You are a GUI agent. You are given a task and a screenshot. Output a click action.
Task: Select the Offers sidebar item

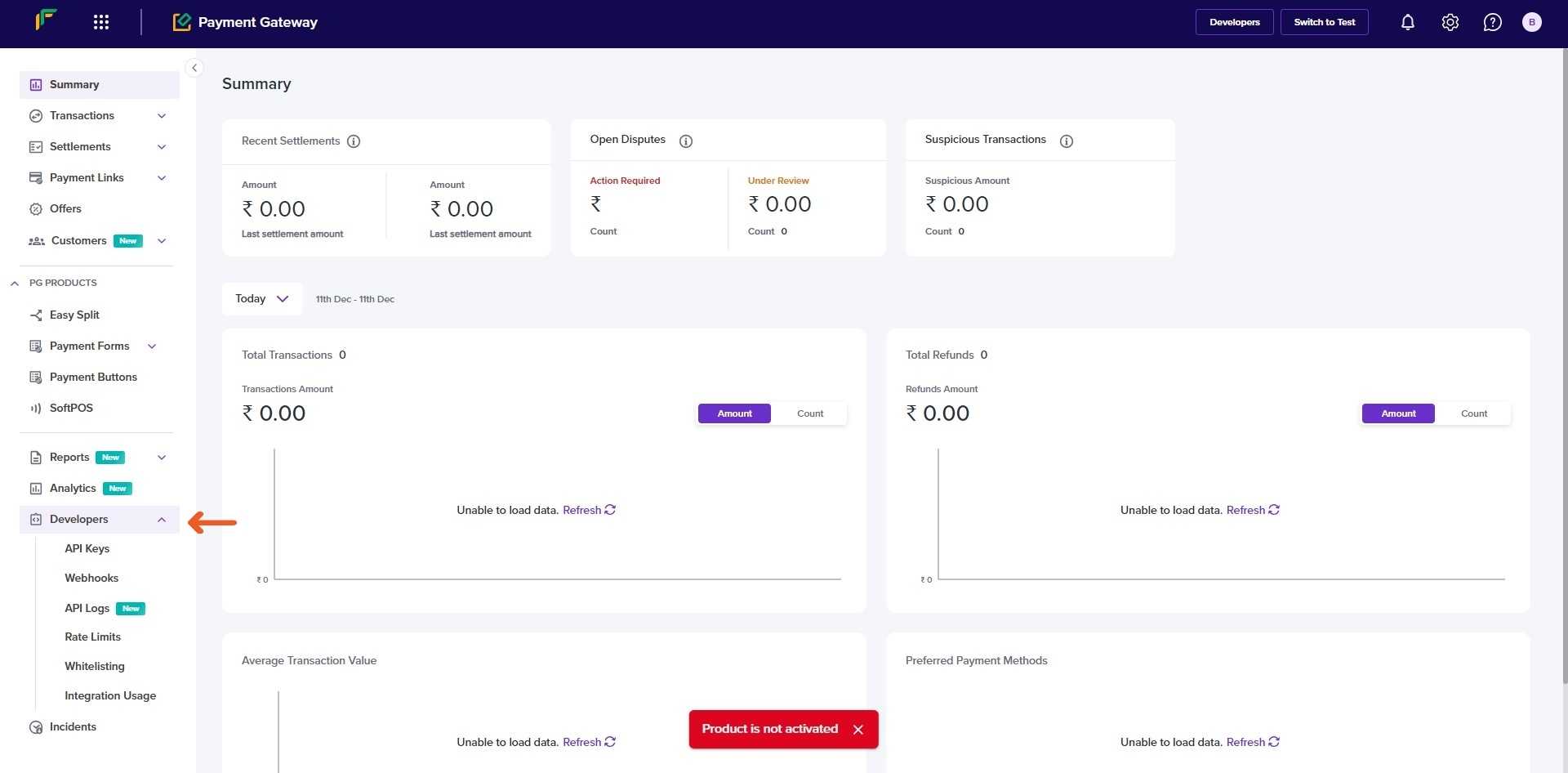tap(65, 208)
